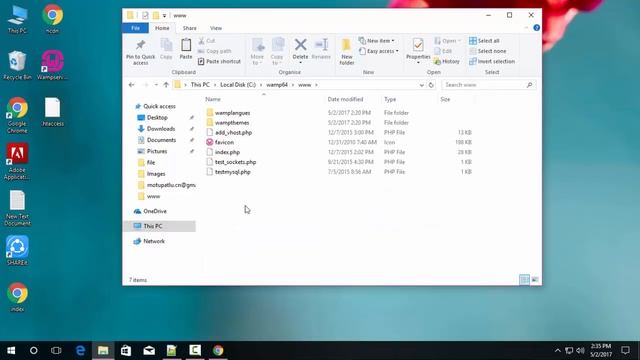Open Windows Start menu
The width and height of the screenshot is (640, 360).
click(11, 350)
